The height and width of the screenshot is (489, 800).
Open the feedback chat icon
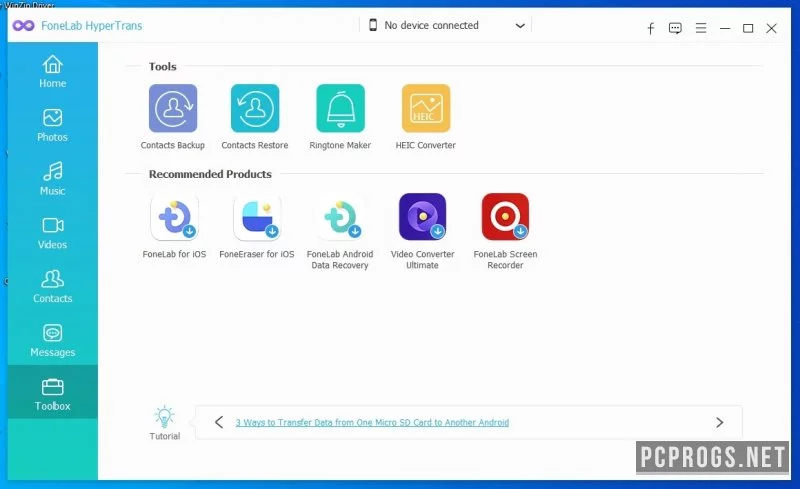click(x=675, y=28)
